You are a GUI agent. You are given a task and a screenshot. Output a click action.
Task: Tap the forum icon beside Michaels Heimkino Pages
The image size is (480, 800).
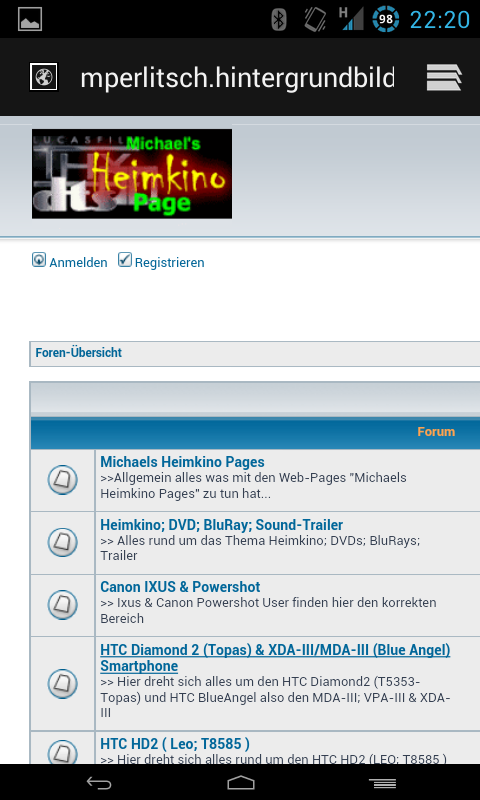coord(63,480)
